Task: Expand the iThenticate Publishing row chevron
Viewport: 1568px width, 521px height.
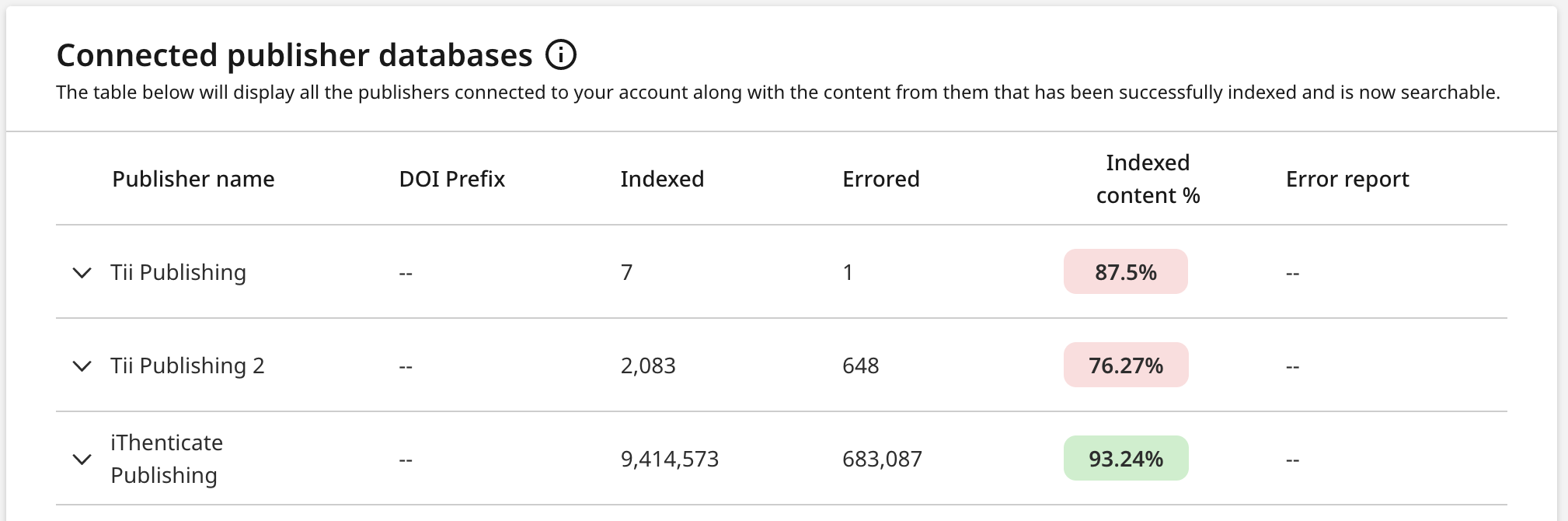Action: (x=82, y=460)
